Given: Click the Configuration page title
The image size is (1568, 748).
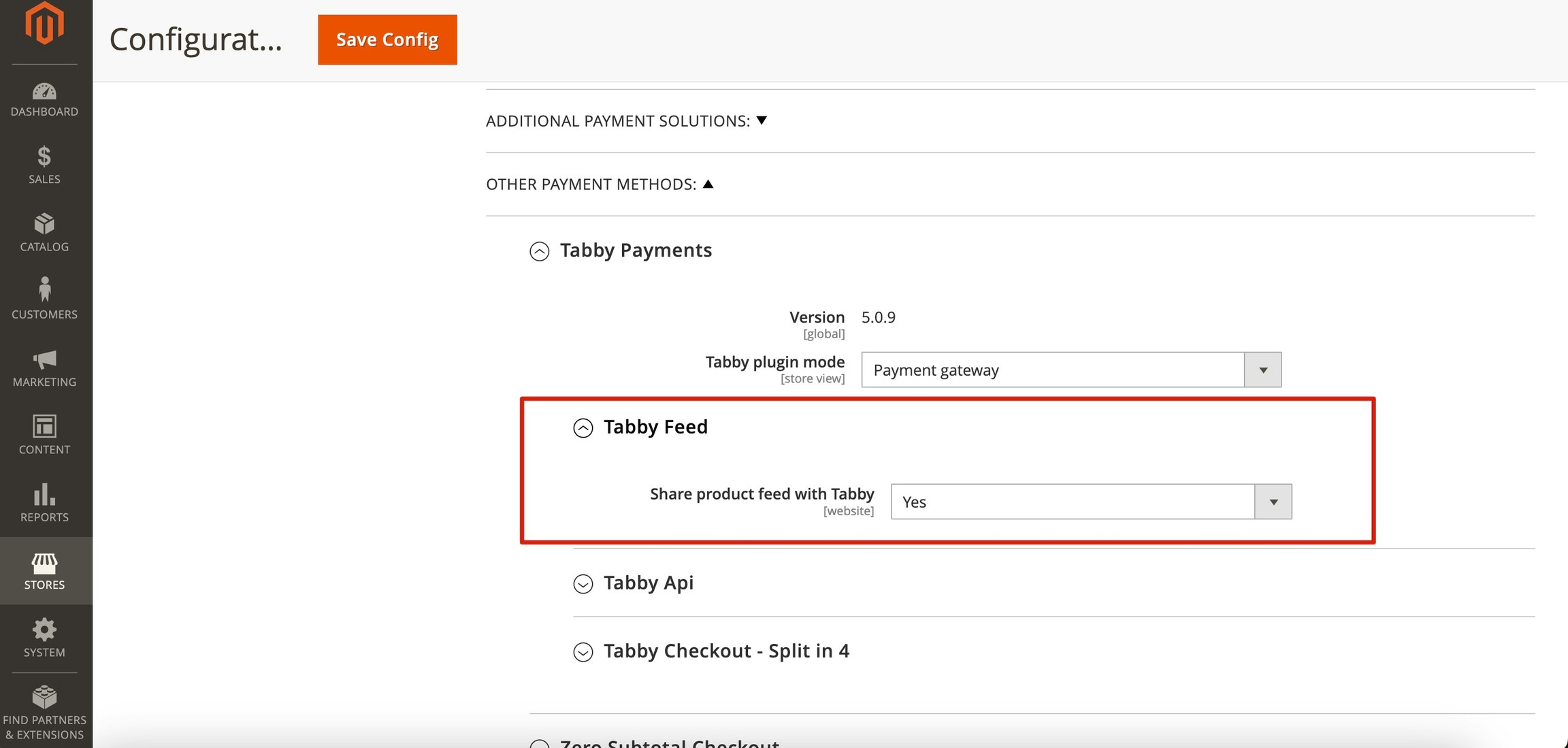Looking at the screenshot, I should [196, 39].
